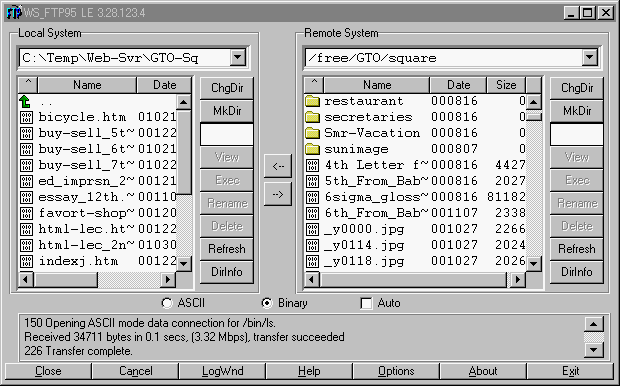Sort remote files by Size column
This screenshot has height=386, width=620.
click(506, 85)
